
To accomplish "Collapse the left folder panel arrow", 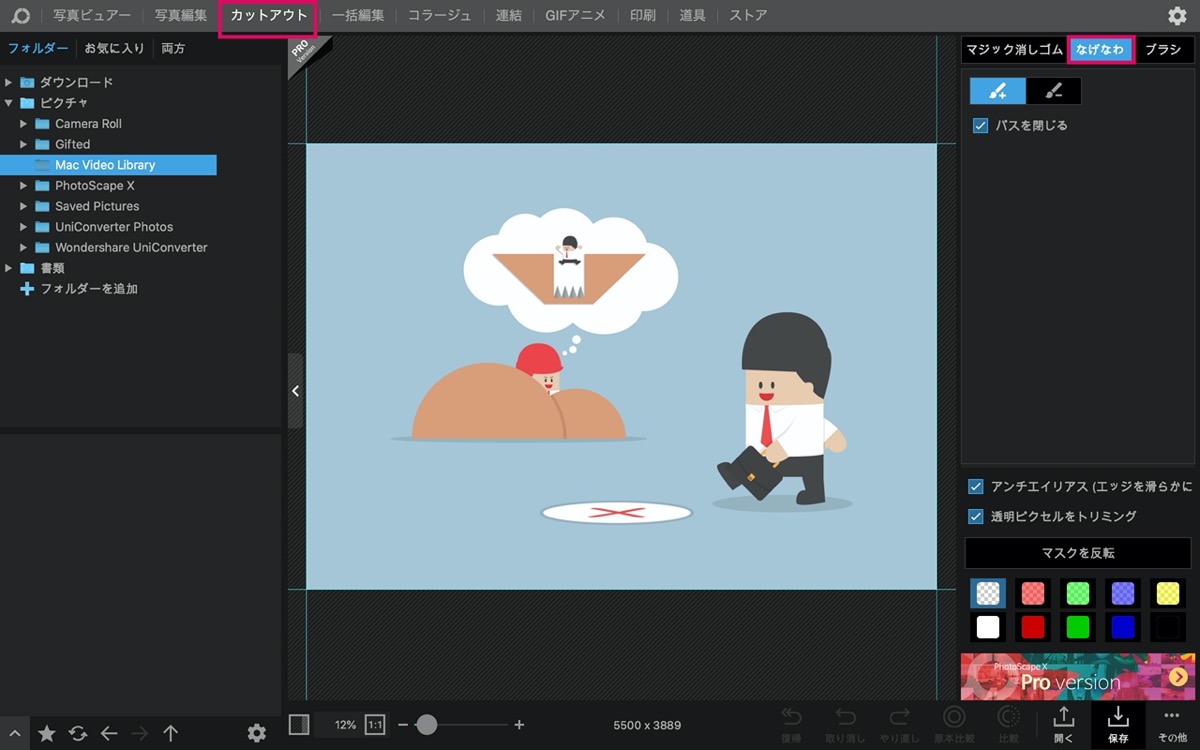I will (x=295, y=391).
